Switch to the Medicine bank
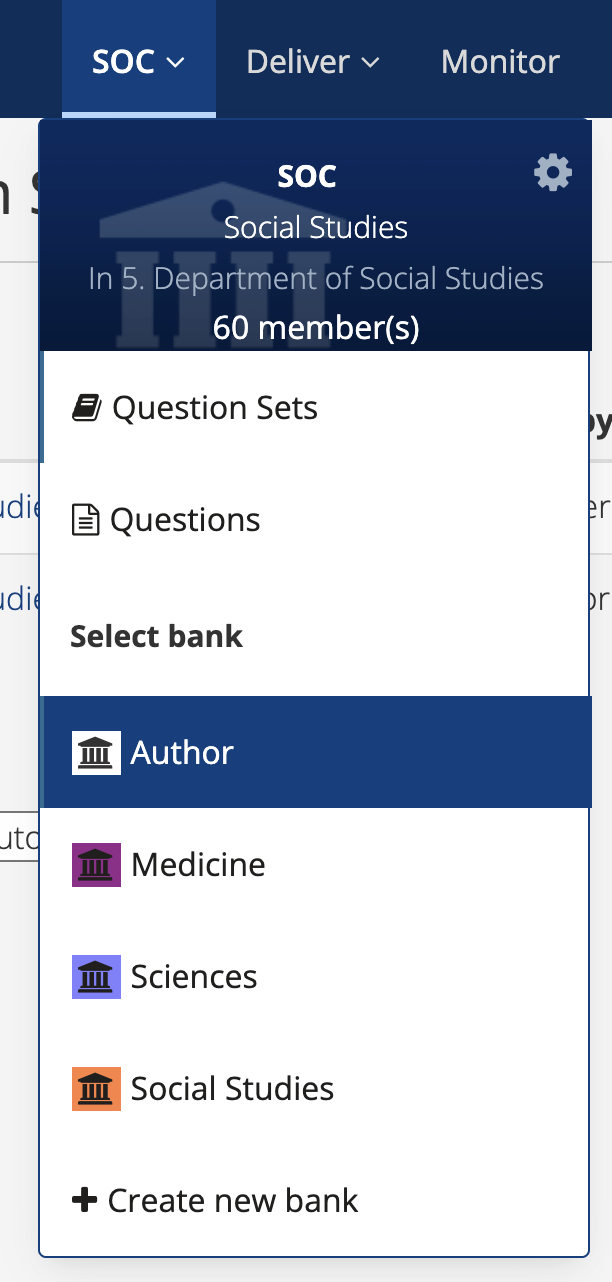This screenshot has height=1282, width=612. (x=315, y=864)
